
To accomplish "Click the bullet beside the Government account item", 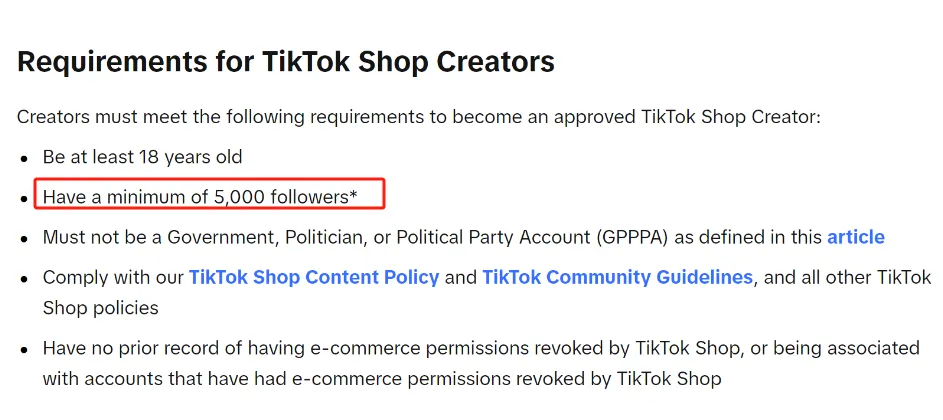I will (24, 238).
